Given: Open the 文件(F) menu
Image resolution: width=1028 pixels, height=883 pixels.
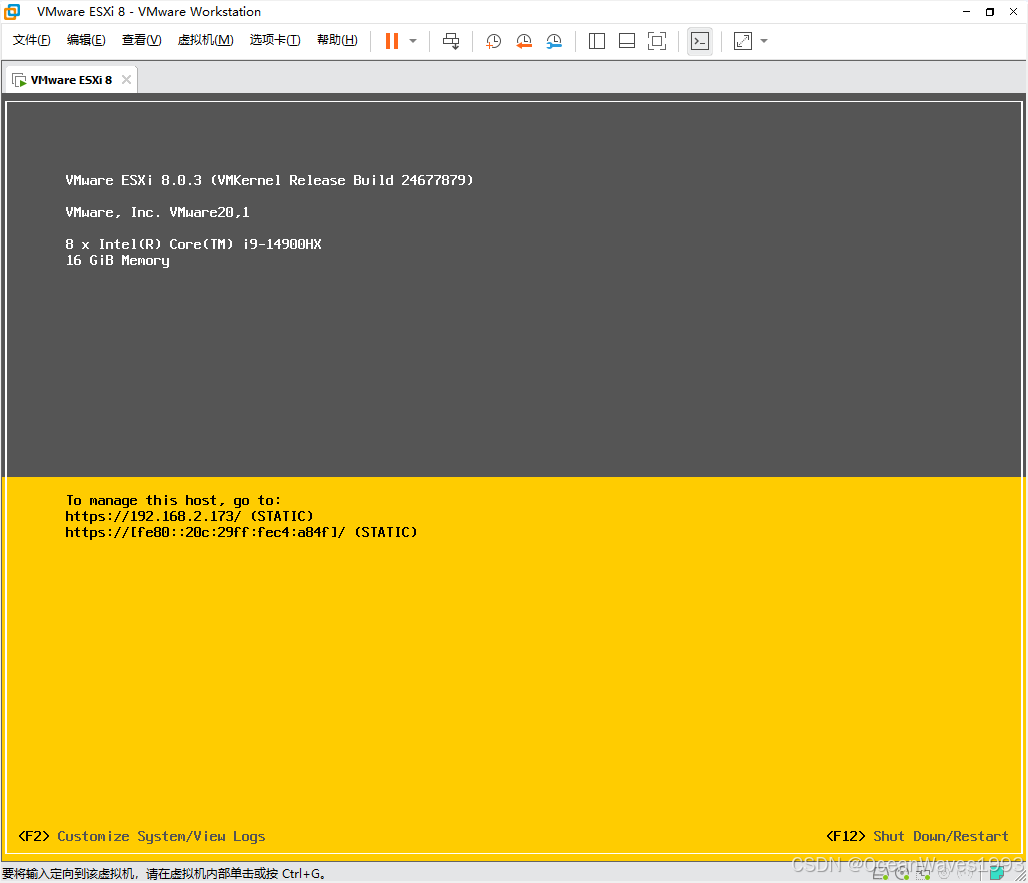Looking at the screenshot, I should tap(31, 40).
